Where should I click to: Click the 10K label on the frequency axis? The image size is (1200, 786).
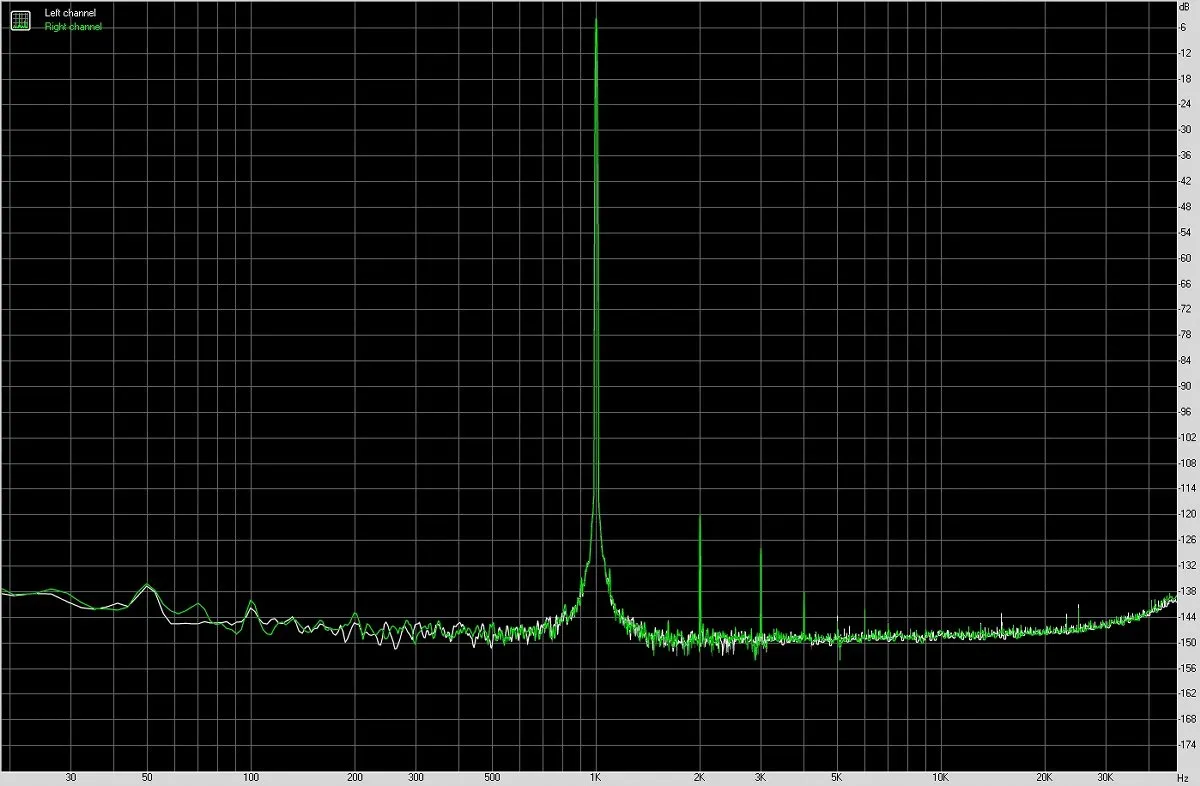click(940, 776)
